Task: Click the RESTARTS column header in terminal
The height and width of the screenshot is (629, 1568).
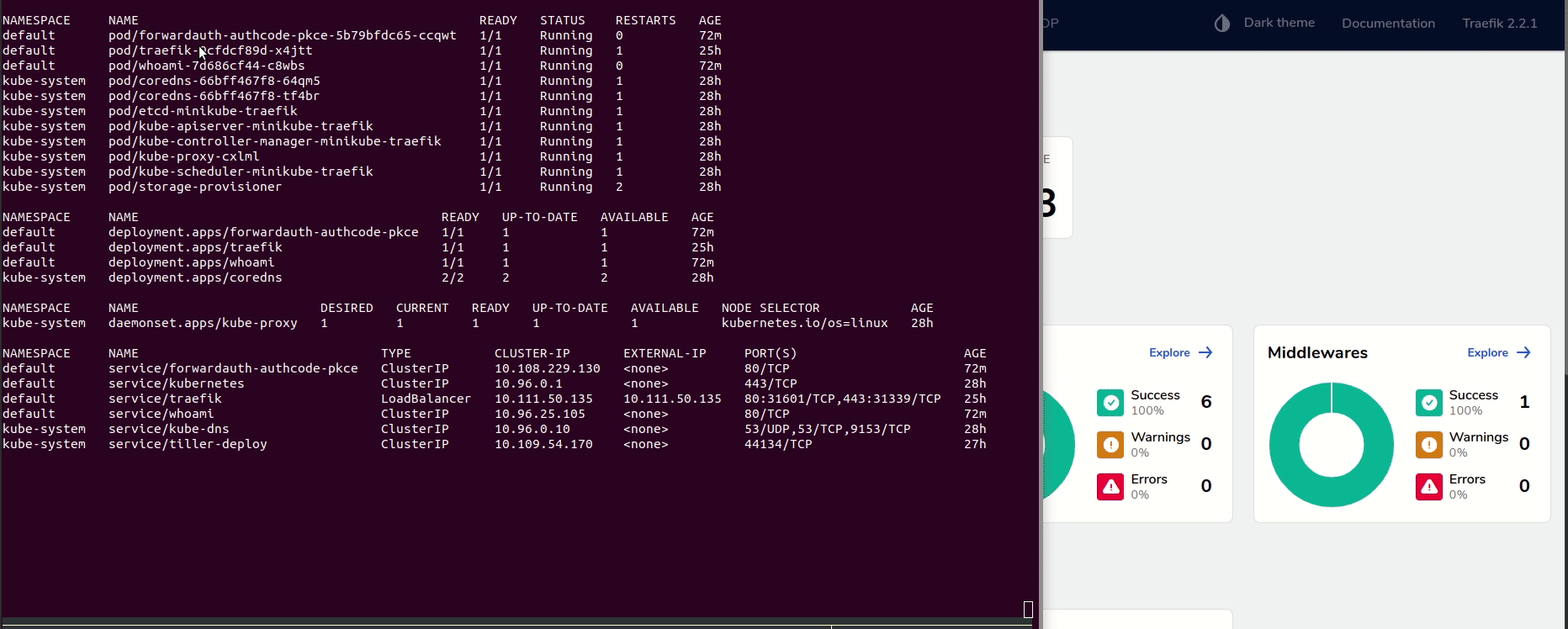Action: [646, 20]
